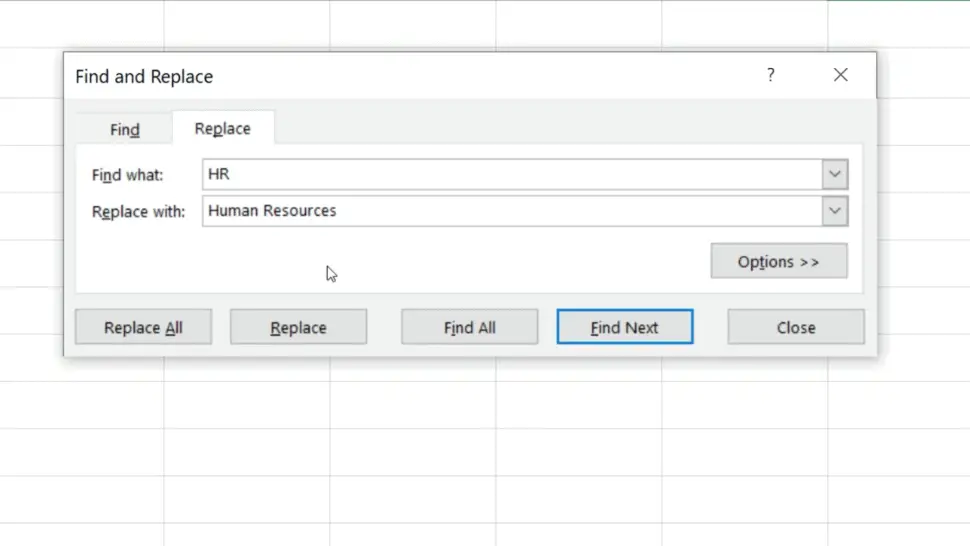Expand the 'Replace with' dropdown arrow
This screenshot has height=546, width=970.
[835, 211]
